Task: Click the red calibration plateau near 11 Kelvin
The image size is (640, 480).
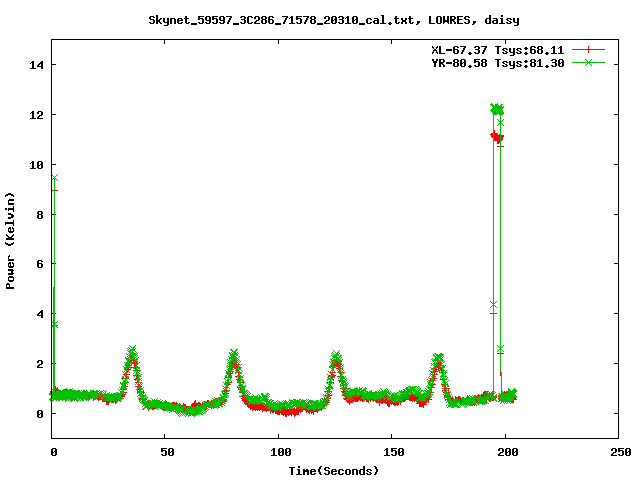Action: point(497,138)
